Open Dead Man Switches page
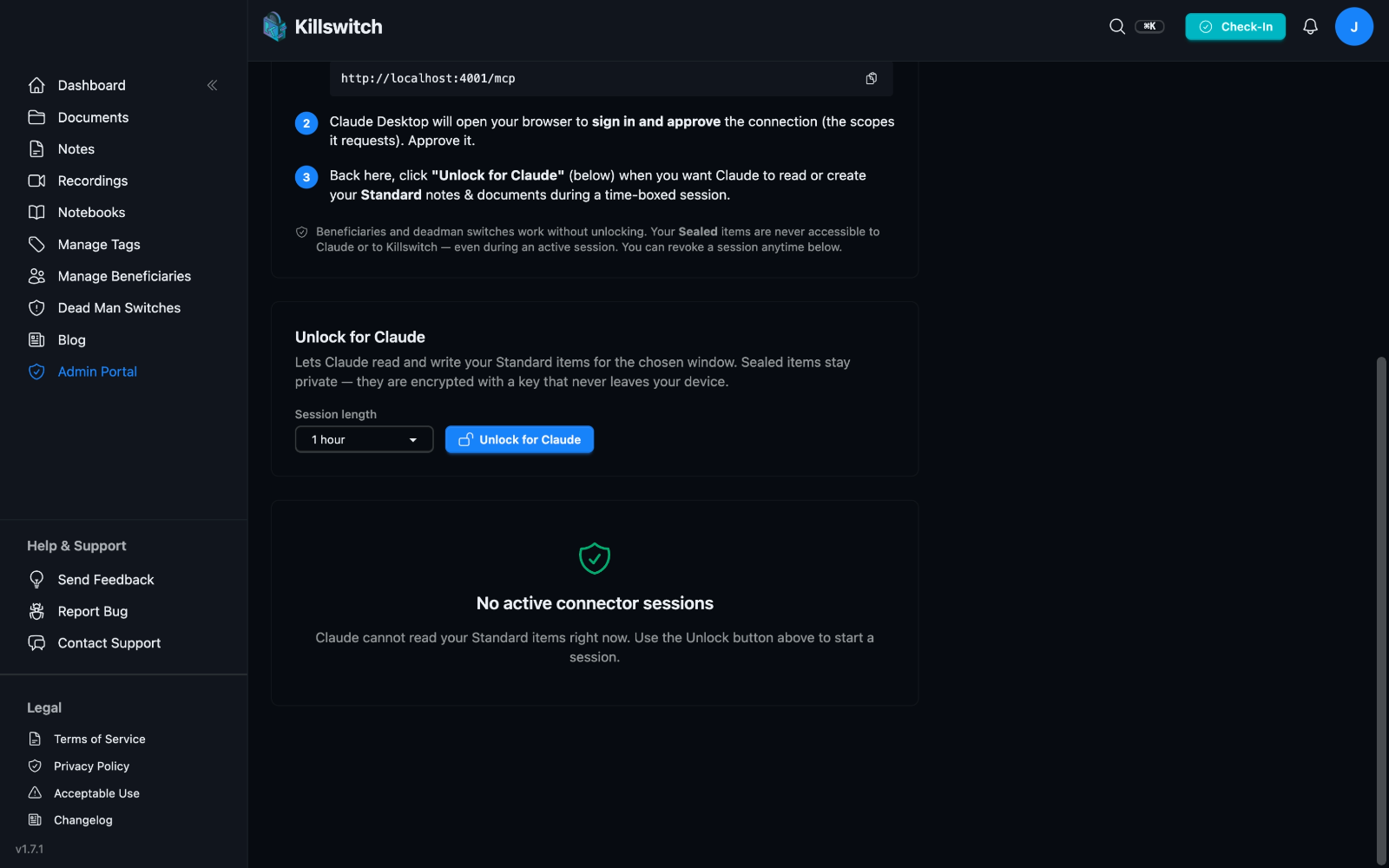1389x868 pixels. 119,308
